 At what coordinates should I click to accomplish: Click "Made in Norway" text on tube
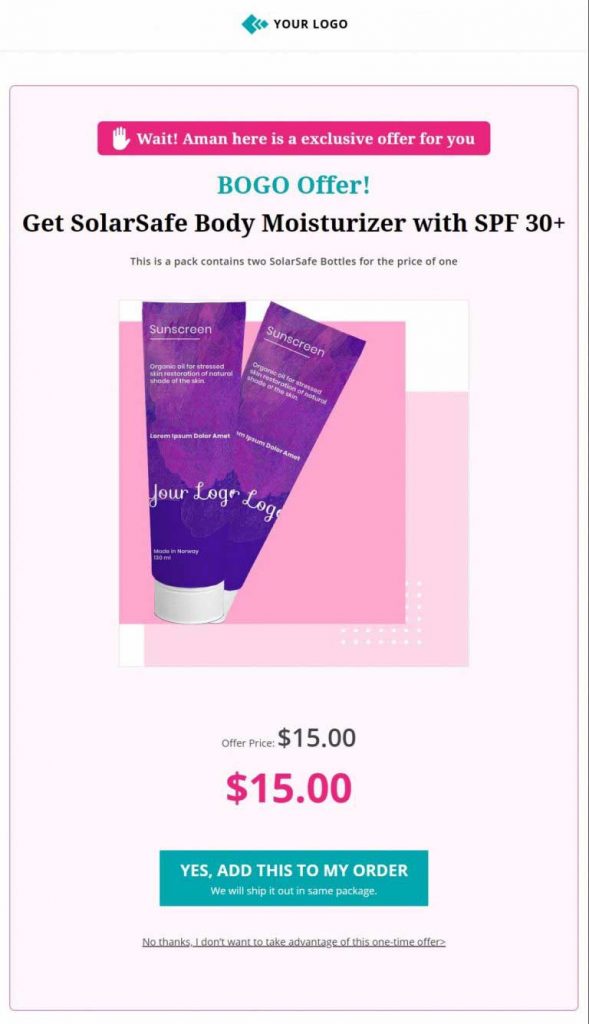pos(176,551)
